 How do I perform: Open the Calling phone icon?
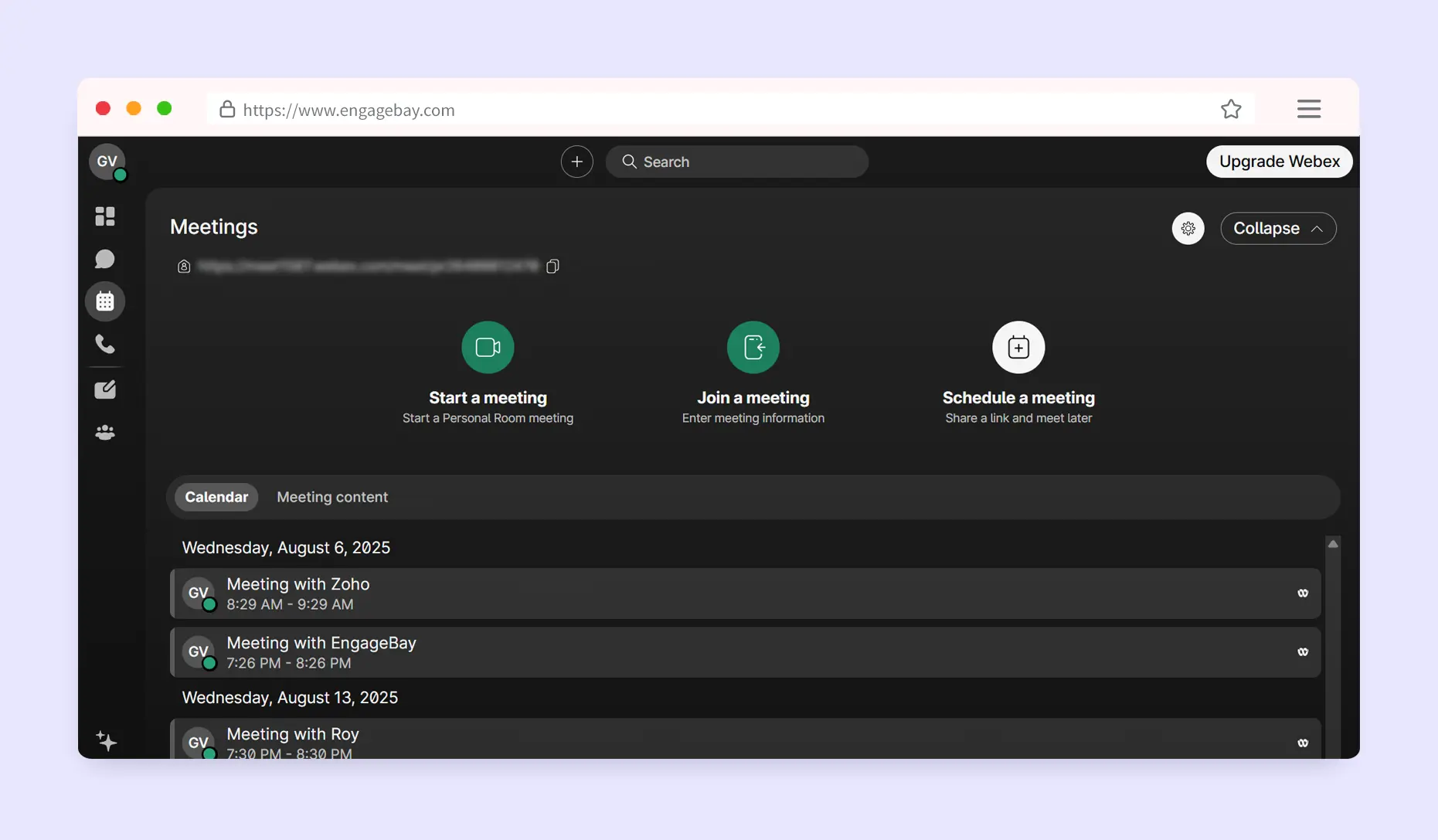click(x=105, y=343)
